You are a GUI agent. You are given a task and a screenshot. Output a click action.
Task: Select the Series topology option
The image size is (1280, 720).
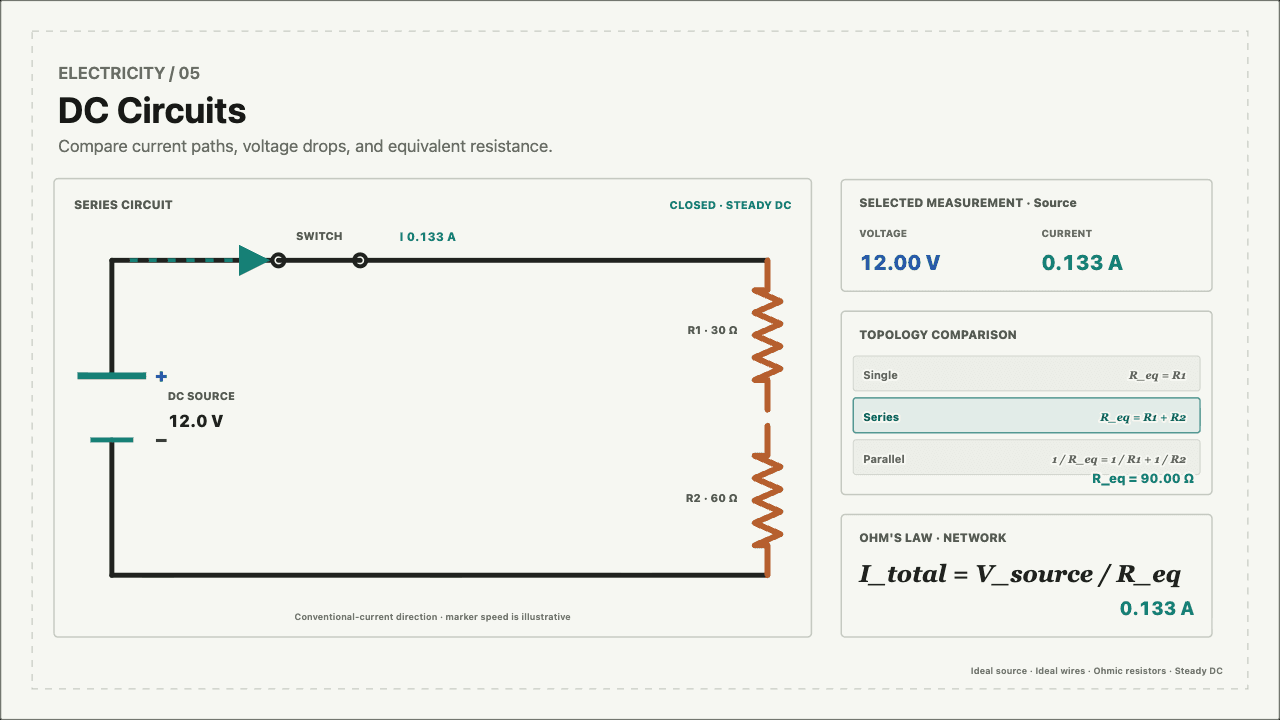point(1026,416)
